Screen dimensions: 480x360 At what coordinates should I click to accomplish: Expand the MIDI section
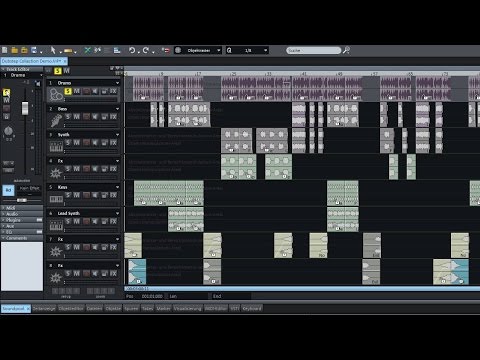point(22,208)
